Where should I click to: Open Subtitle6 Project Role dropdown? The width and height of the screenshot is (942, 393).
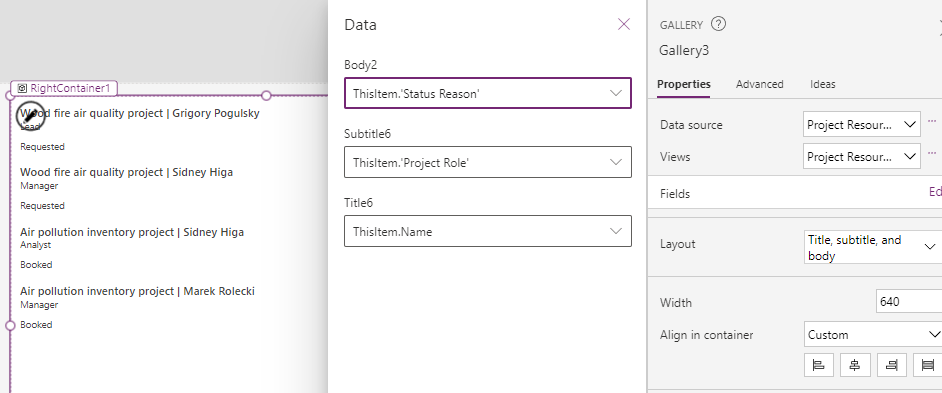click(488, 162)
